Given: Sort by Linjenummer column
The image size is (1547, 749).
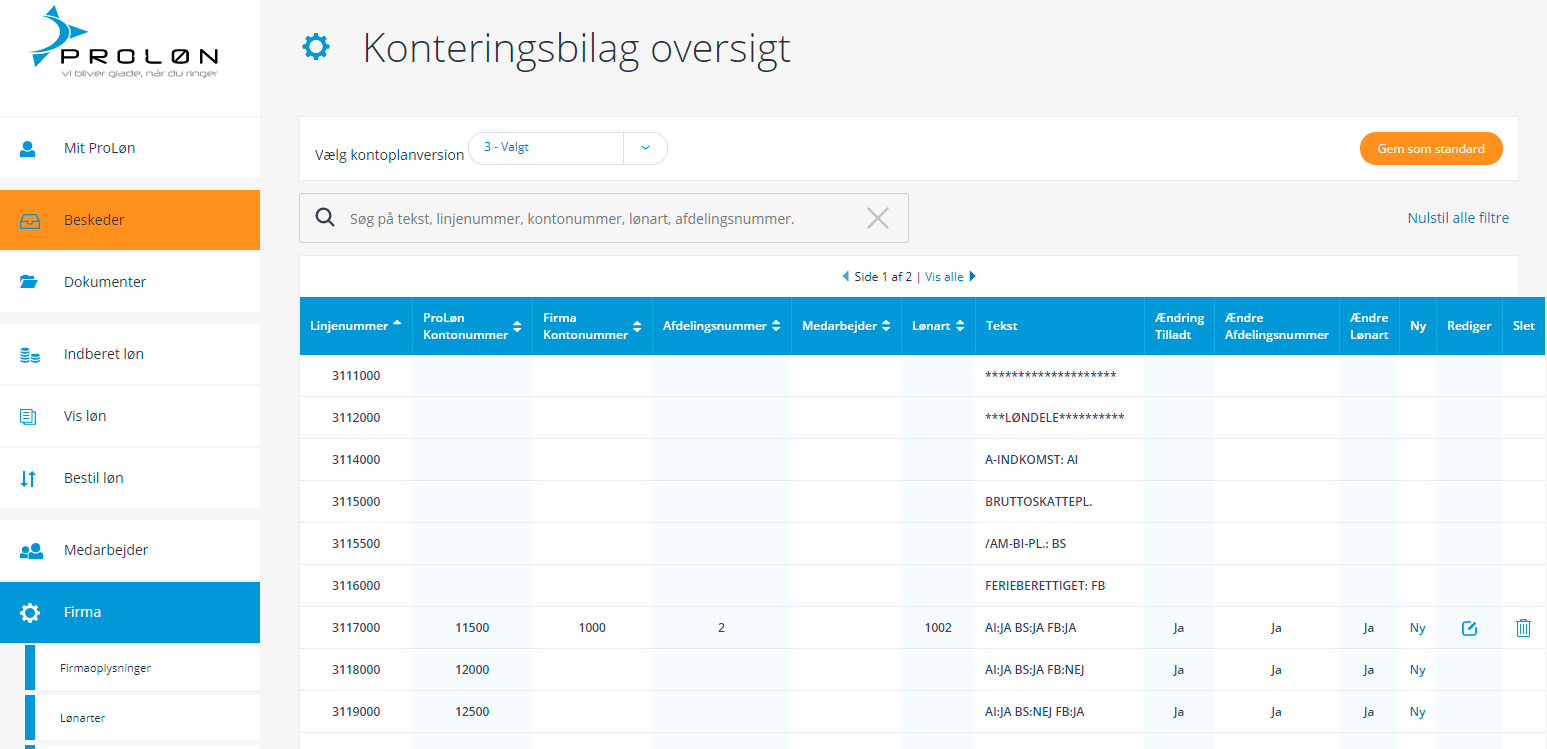Looking at the screenshot, I should pos(356,325).
